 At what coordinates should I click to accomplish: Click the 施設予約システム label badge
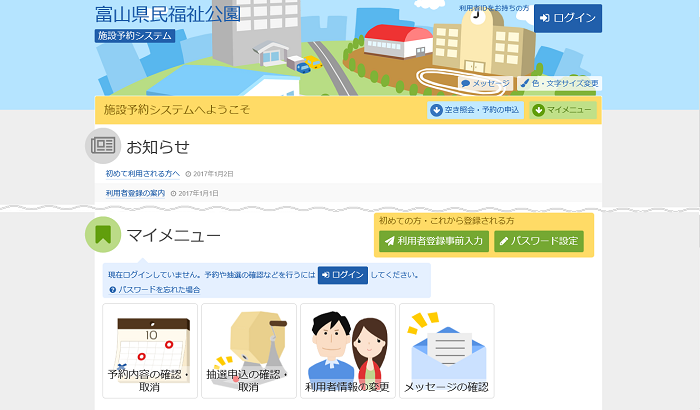tap(135, 36)
